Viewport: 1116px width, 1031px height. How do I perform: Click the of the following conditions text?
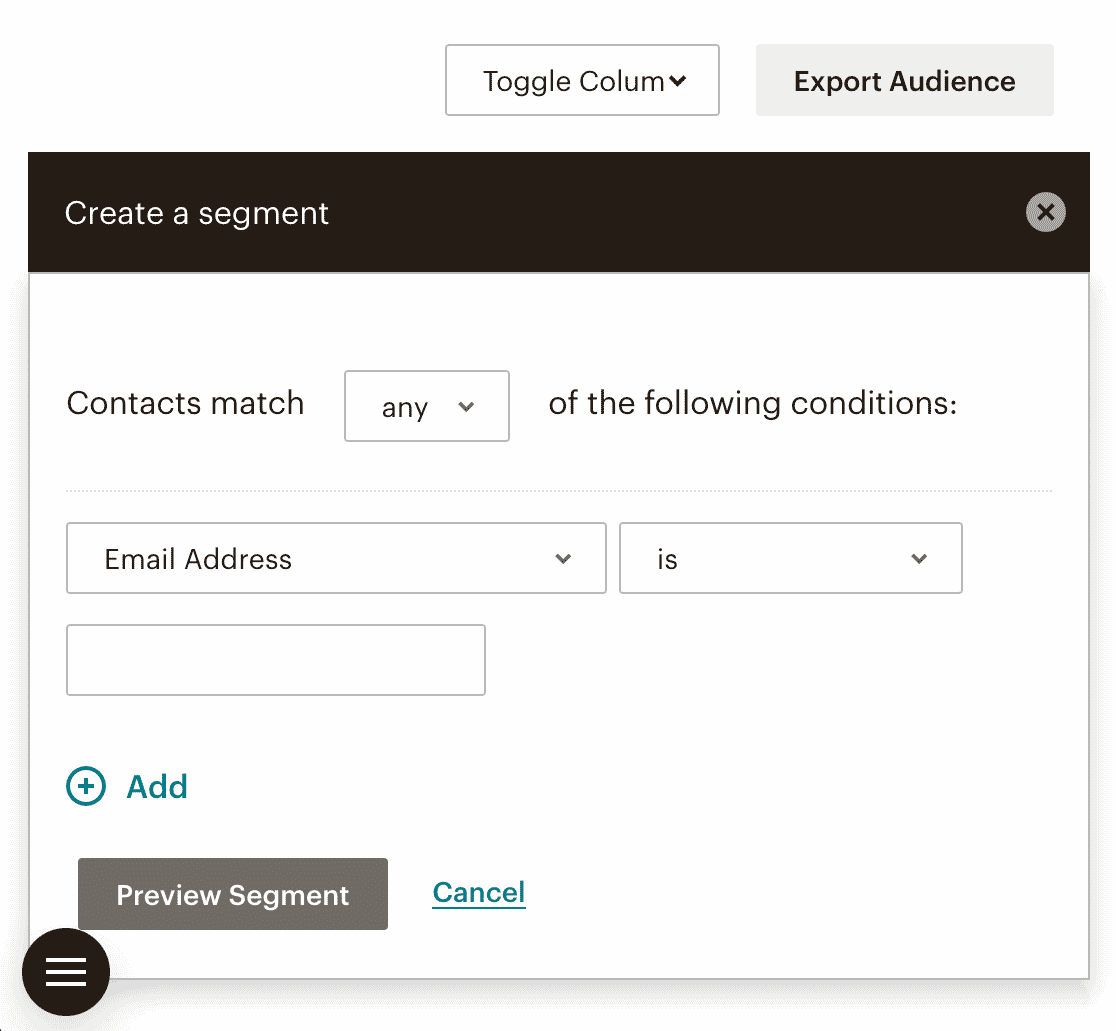click(x=752, y=403)
